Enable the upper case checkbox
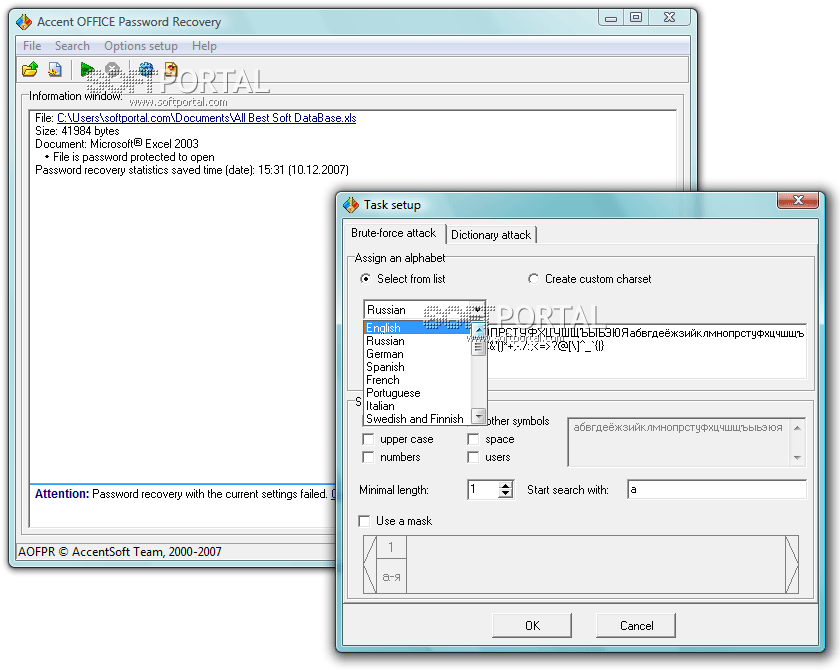 click(x=368, y=439)
